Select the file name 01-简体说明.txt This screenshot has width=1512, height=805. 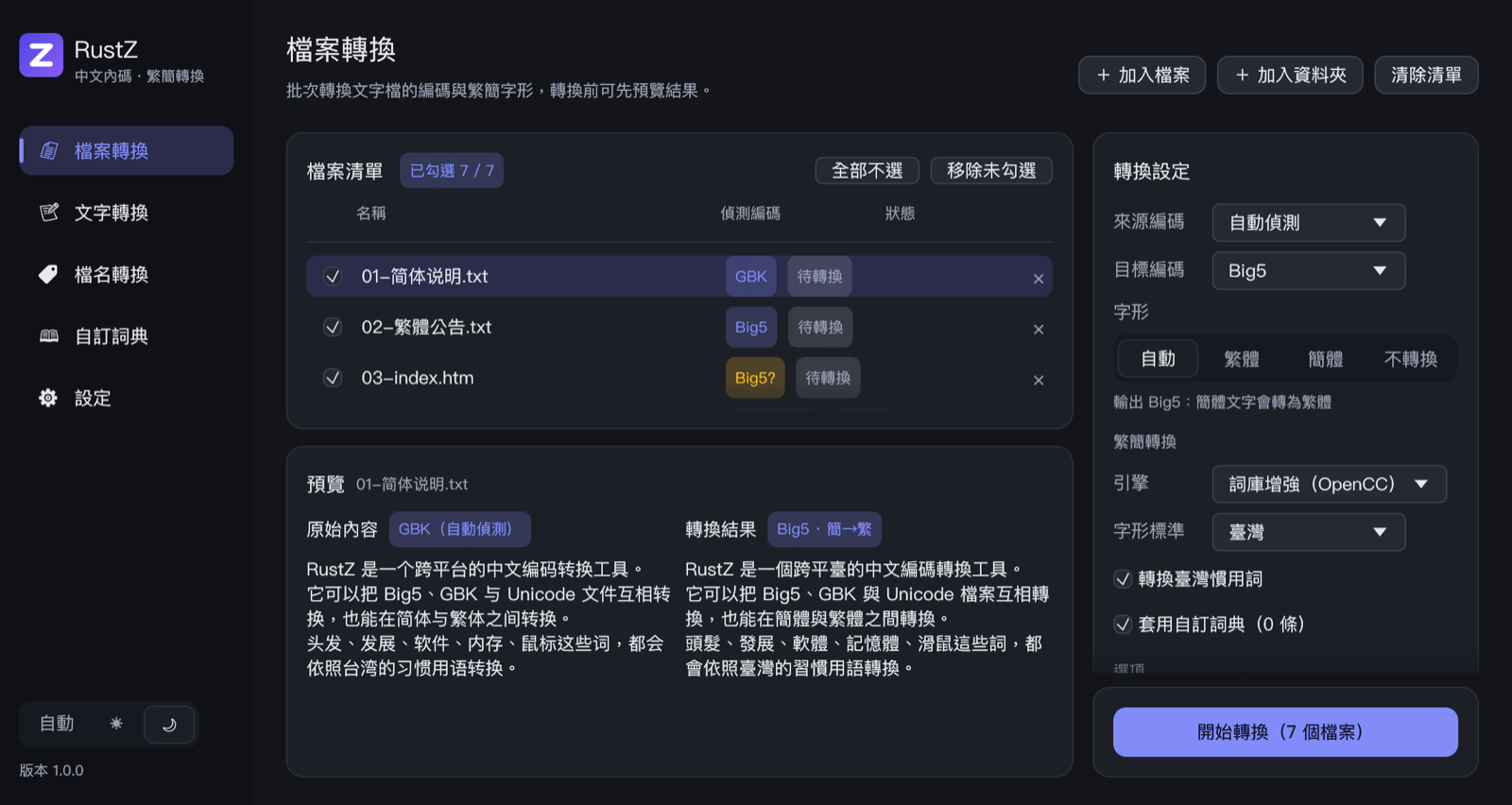[x=424, y=277]
